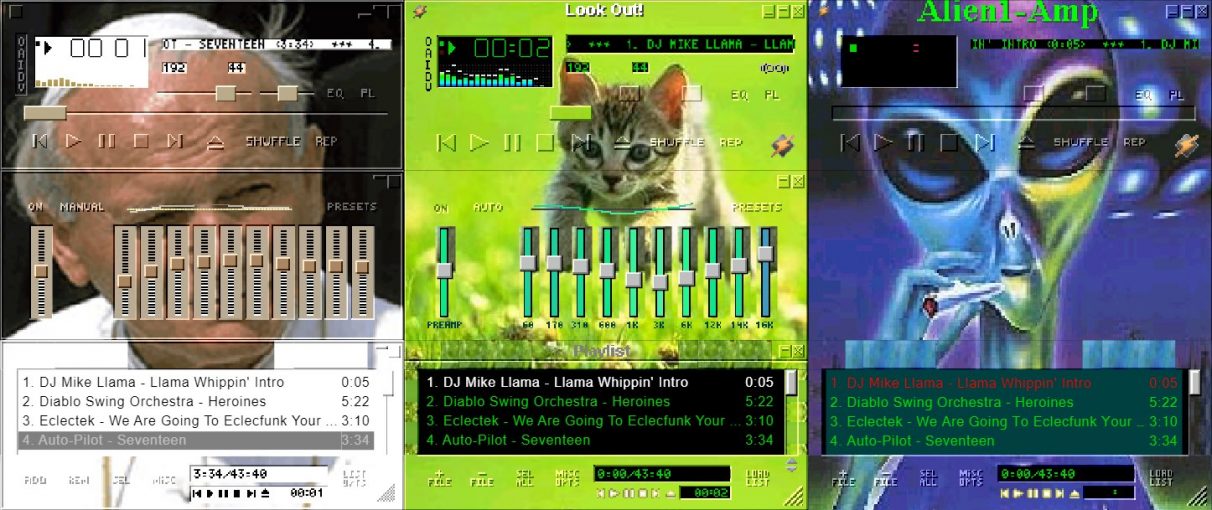
Task: Click Previous track in the Alien1-Amp player
Action: (x=850, y=142)
